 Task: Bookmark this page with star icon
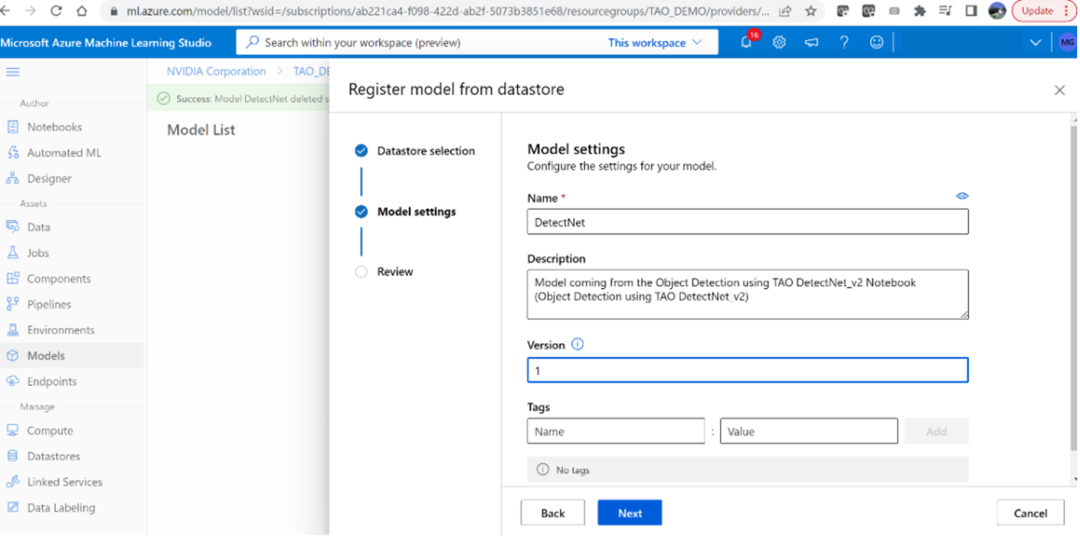click(x=811, y=11)
